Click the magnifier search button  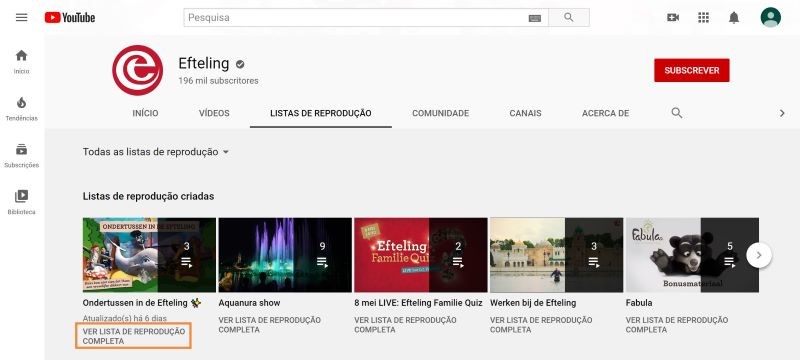569,17
